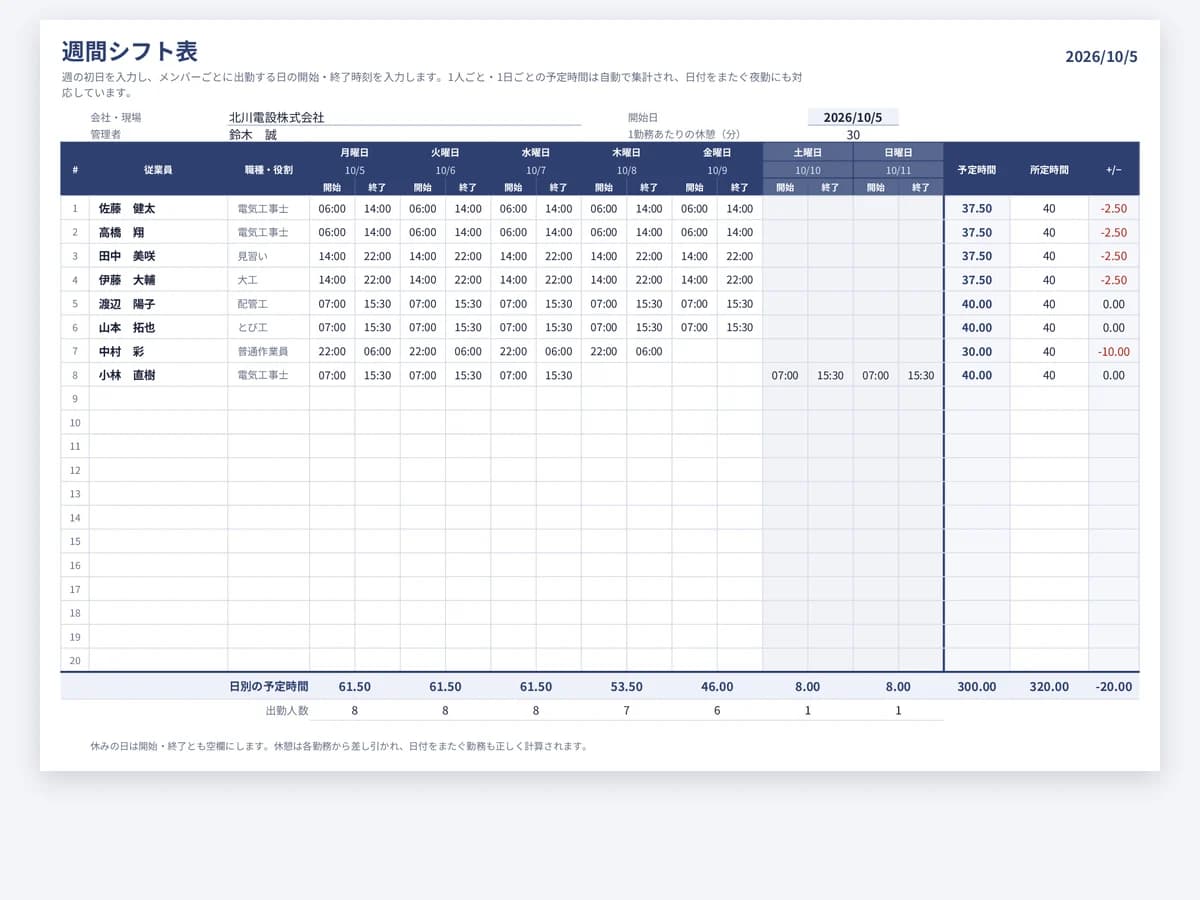Click 中村 彩's Friday start cell
Viewport: 1200px width, 900px height.
(694, 352)
